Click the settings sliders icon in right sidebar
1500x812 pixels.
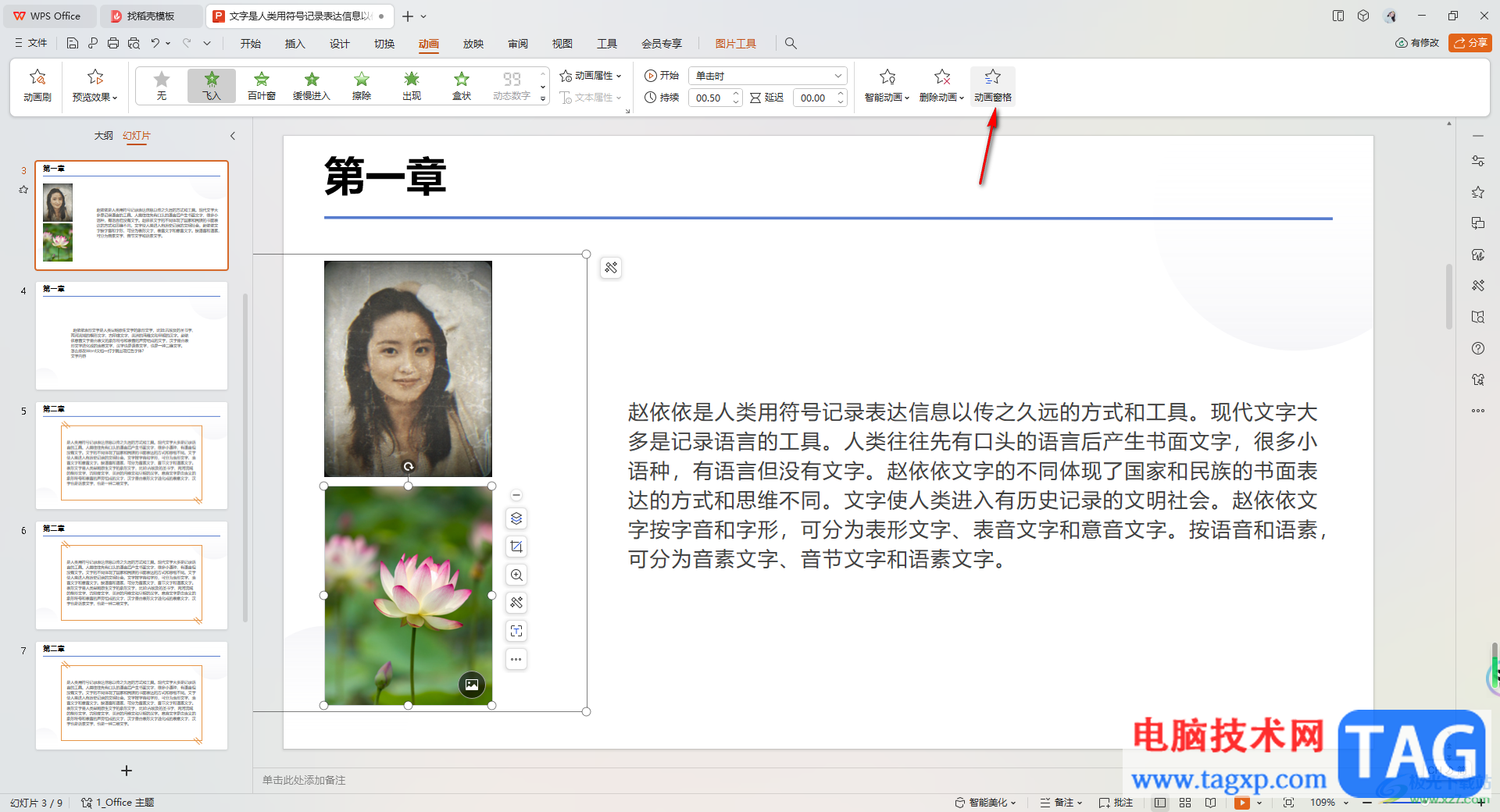click(1478, 161)
